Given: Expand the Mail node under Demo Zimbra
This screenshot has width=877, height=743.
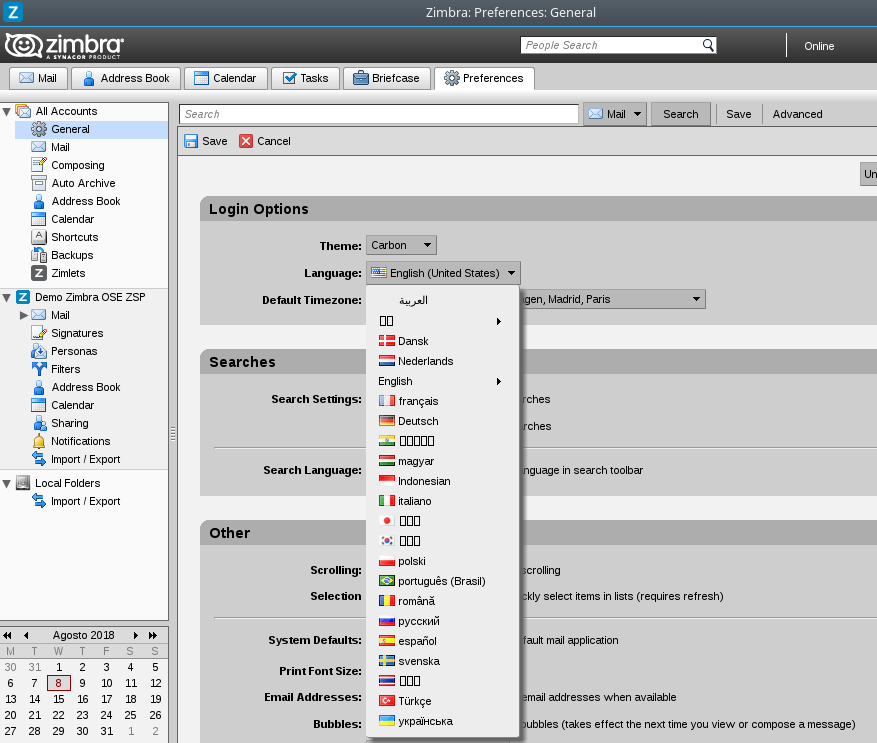Looking at the screenshot, I should coord(23,315).
